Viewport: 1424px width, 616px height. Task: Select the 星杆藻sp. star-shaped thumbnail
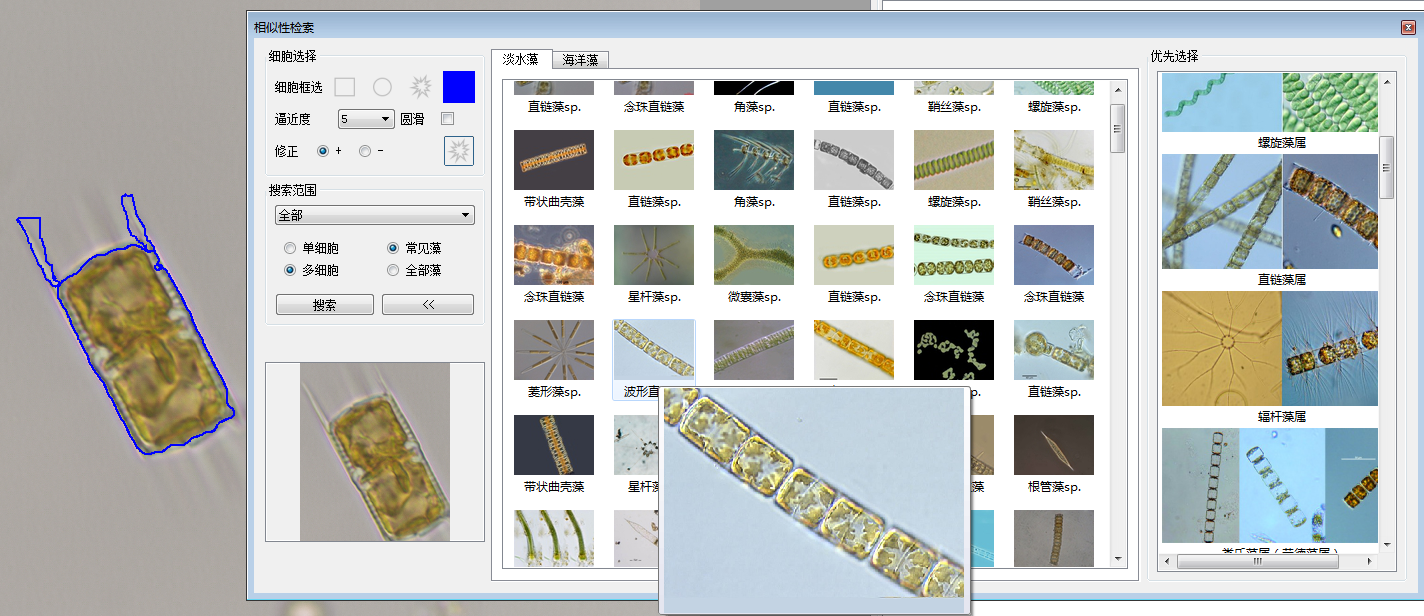tap(654, 255)
